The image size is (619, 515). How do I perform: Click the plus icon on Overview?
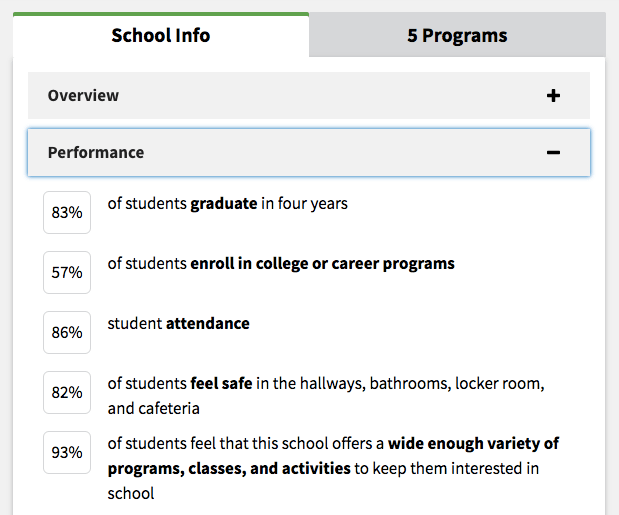tap(553, 96)
